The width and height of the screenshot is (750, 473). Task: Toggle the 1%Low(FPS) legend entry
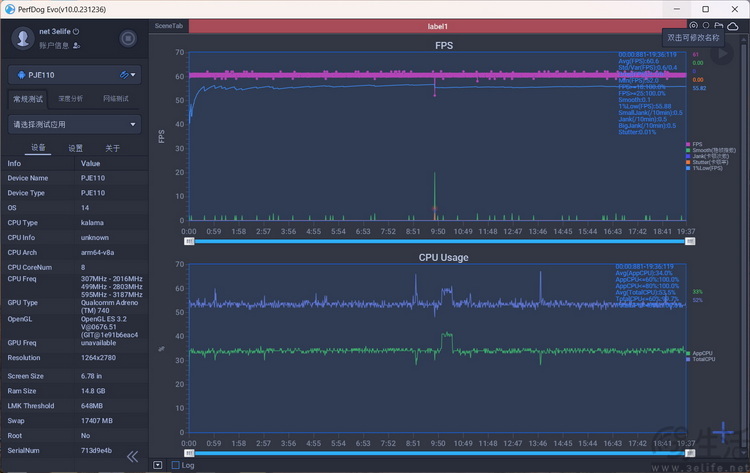tap(704, 168)
